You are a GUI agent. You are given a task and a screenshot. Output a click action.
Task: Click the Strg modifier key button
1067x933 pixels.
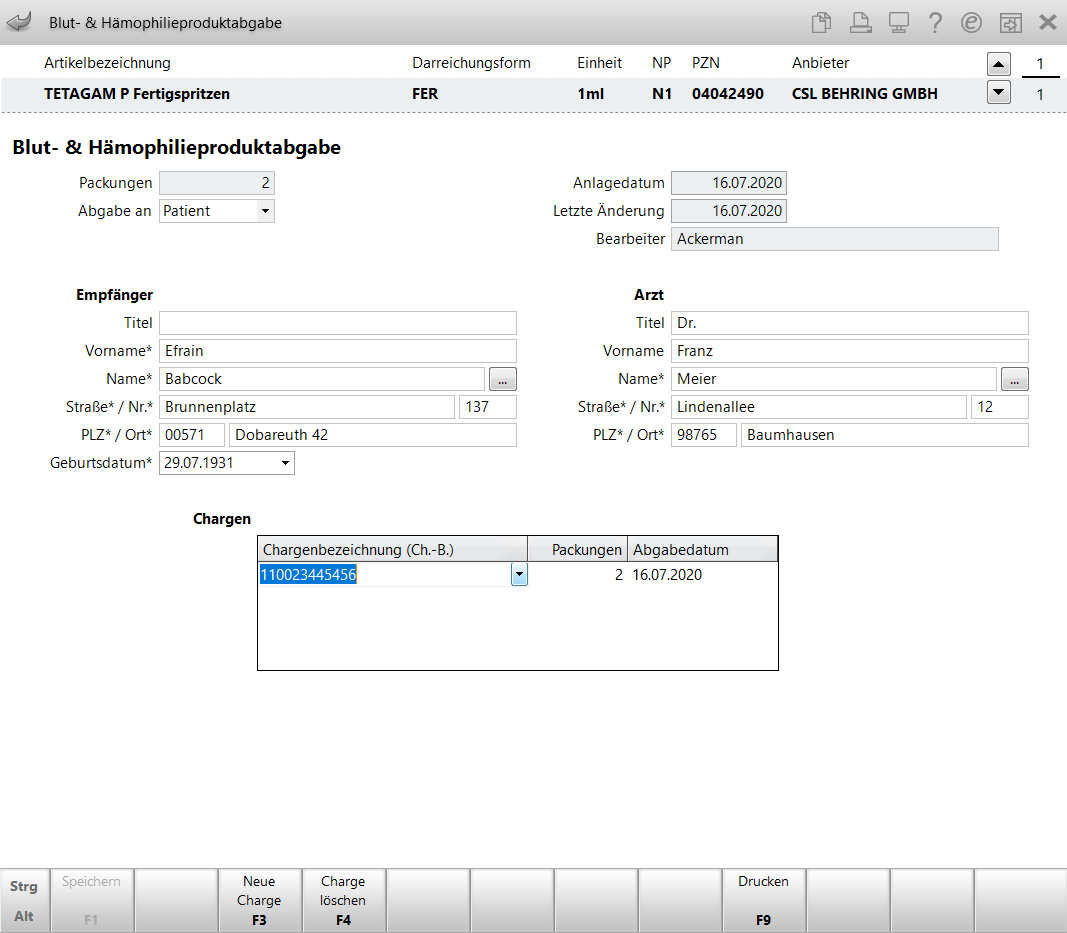point(24,886)
